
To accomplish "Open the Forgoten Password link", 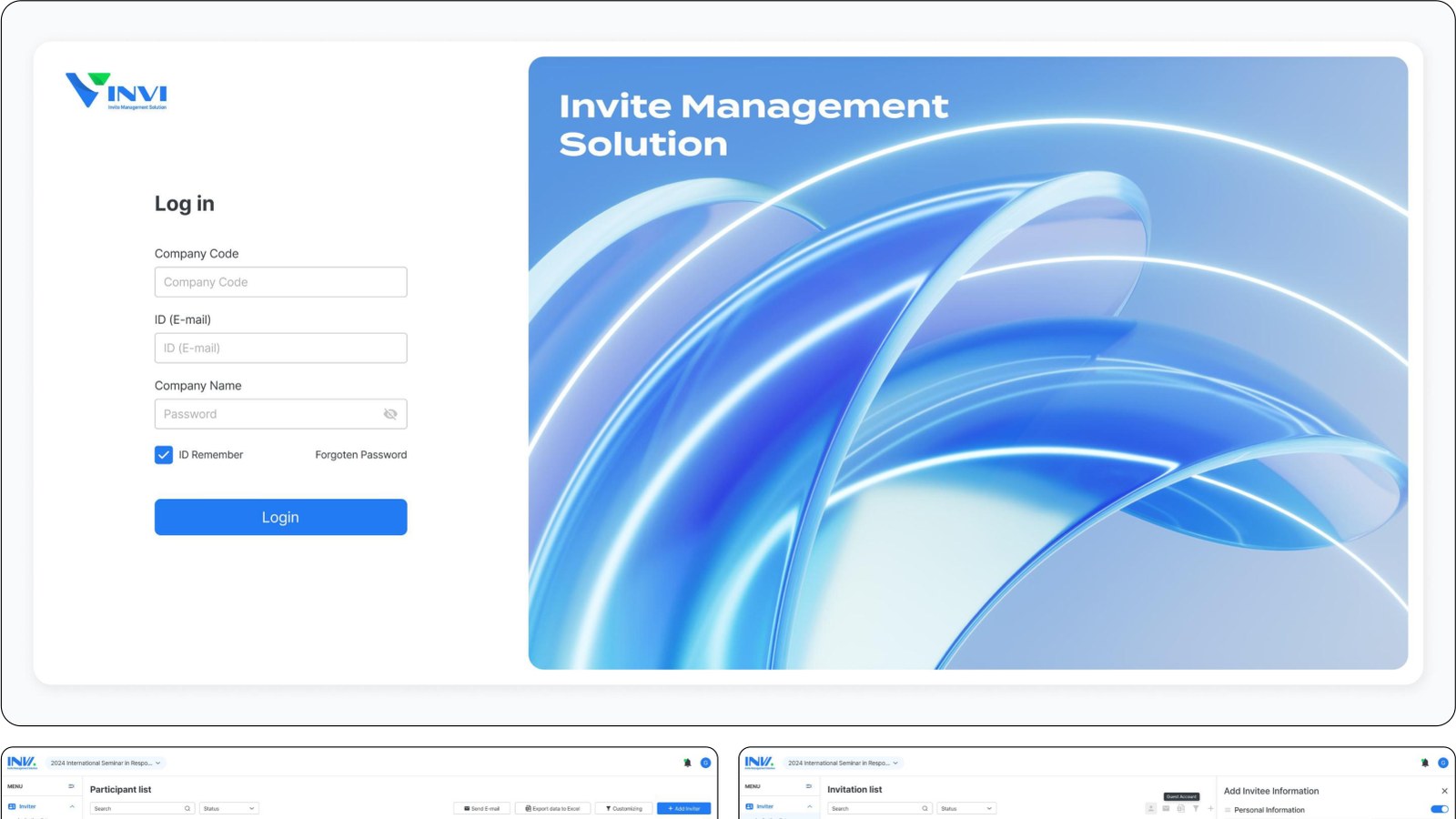I will (361, 455).
